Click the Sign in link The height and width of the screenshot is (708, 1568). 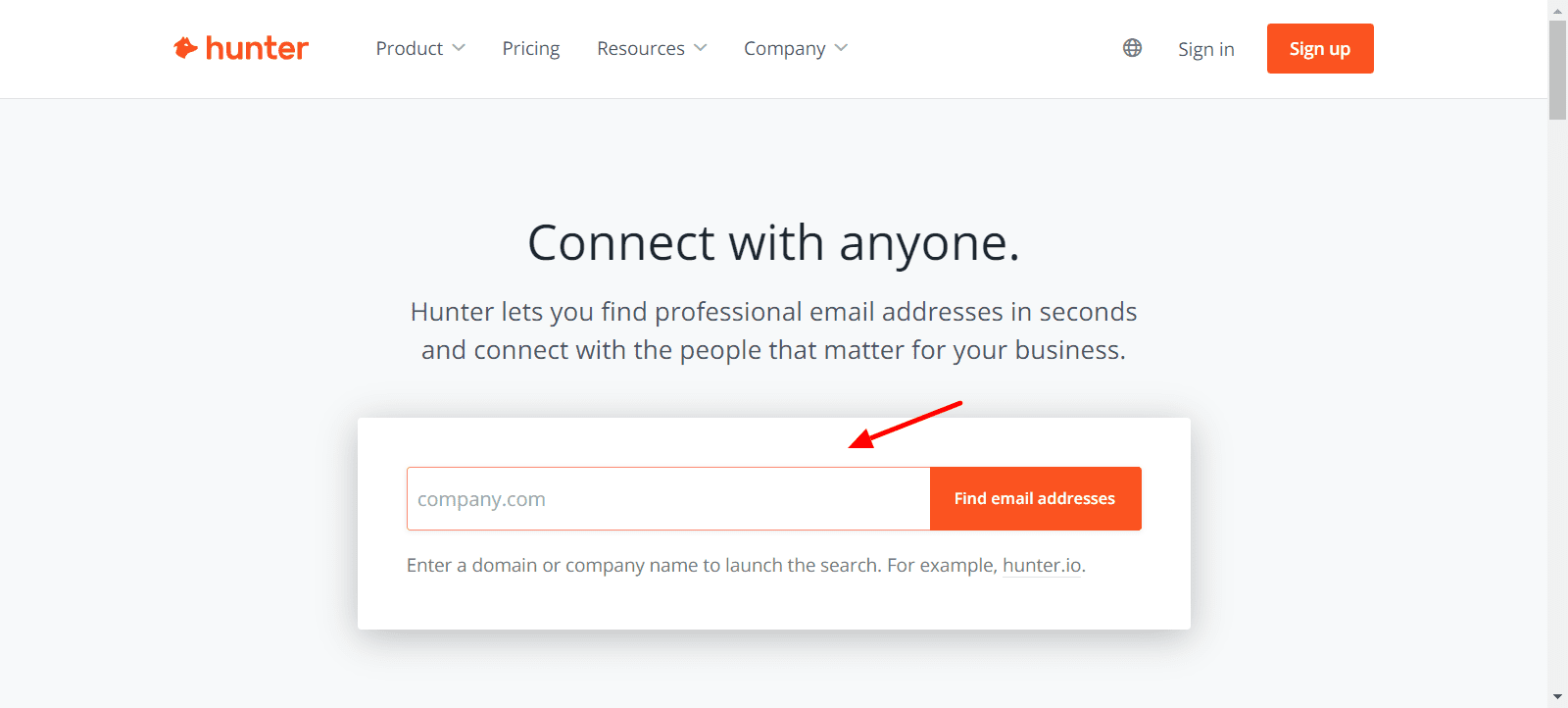(x=1205, y=49)
